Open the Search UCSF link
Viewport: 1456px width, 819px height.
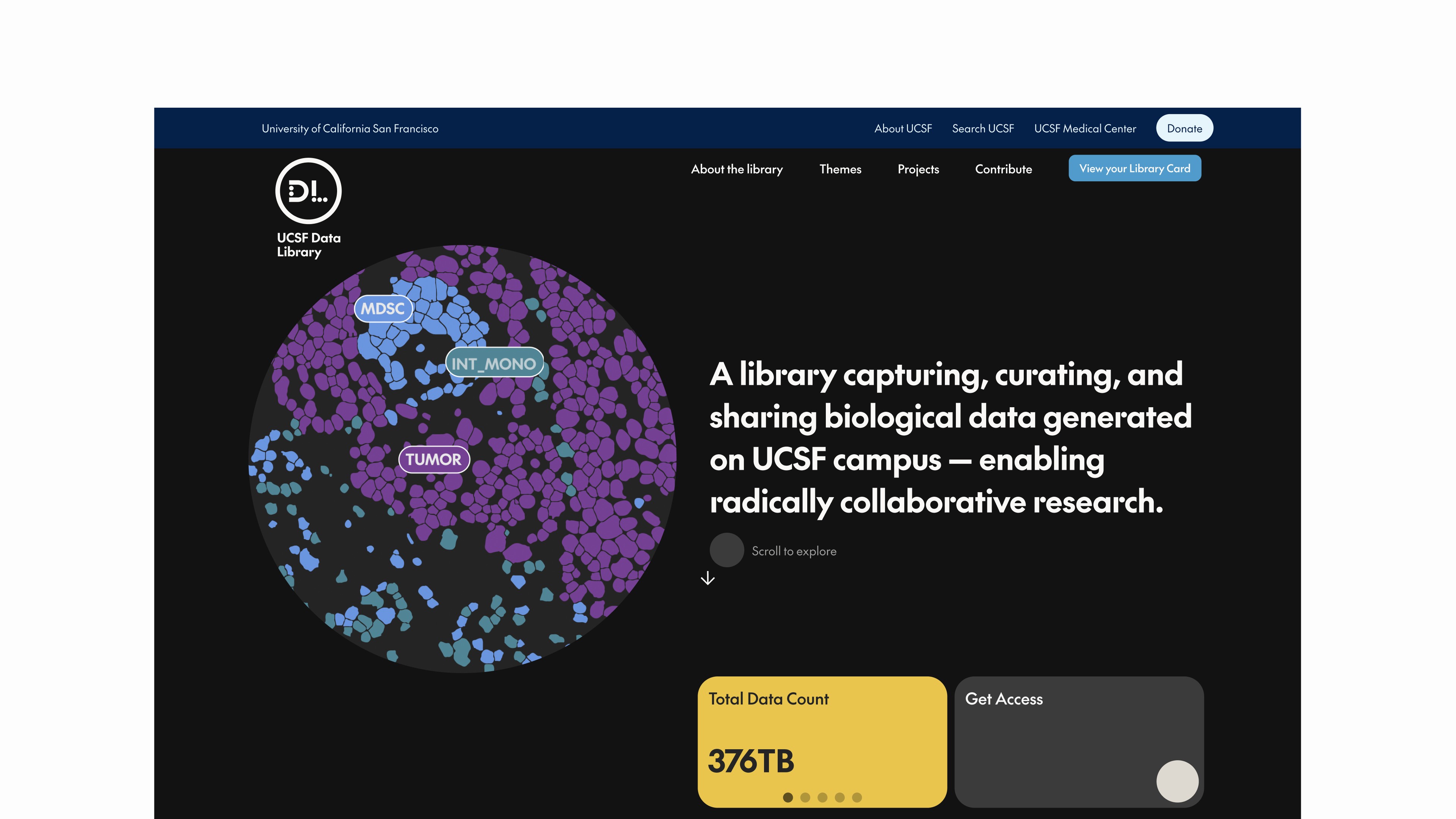[x=983, y=128]
